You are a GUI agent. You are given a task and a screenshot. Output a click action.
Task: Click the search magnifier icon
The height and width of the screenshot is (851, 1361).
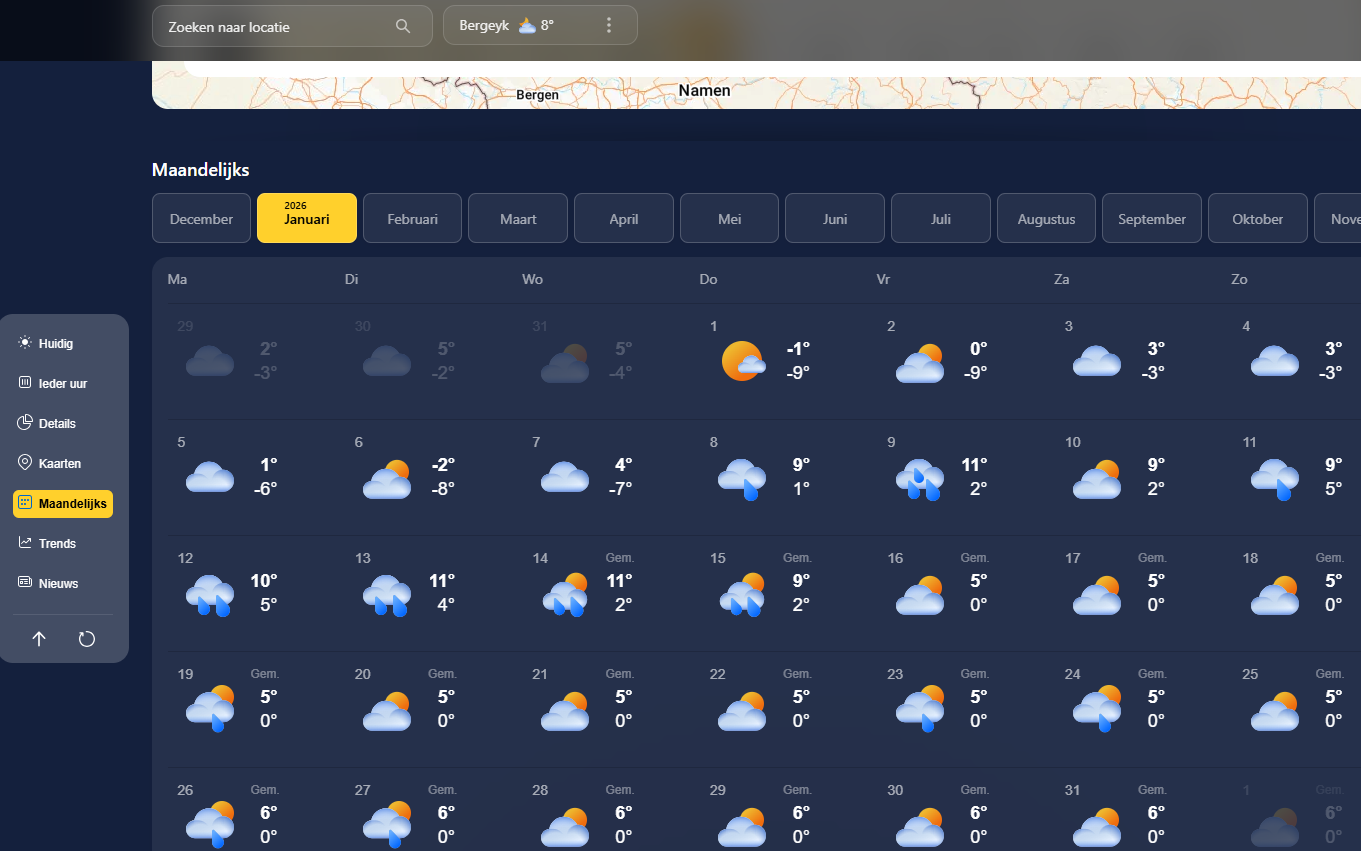403,26
